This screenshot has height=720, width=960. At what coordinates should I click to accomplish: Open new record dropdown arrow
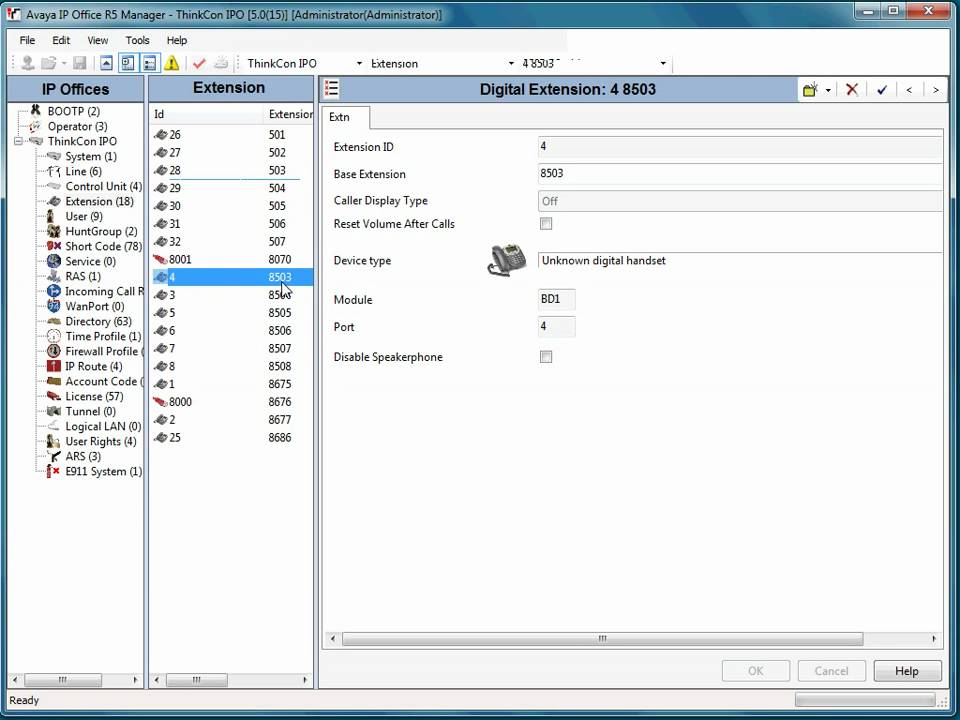click(x=828, y=91)
